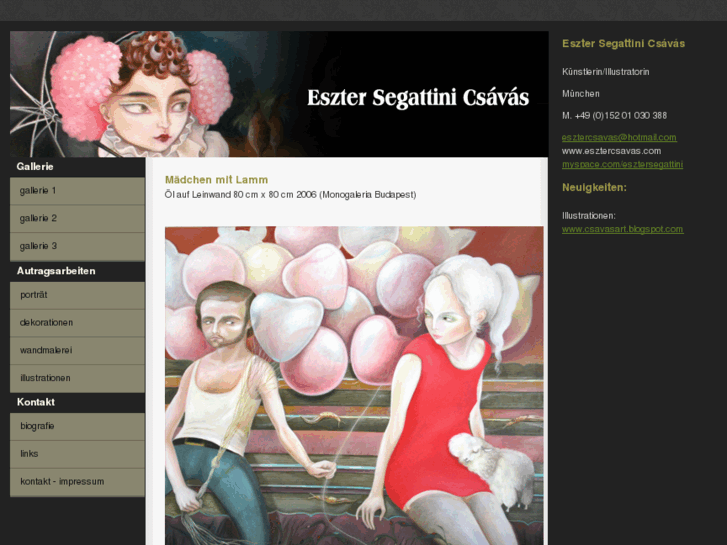Click the Eszter Segattini Csávás banner title
The width and height of the screenshot is (727, 545).
418,98
